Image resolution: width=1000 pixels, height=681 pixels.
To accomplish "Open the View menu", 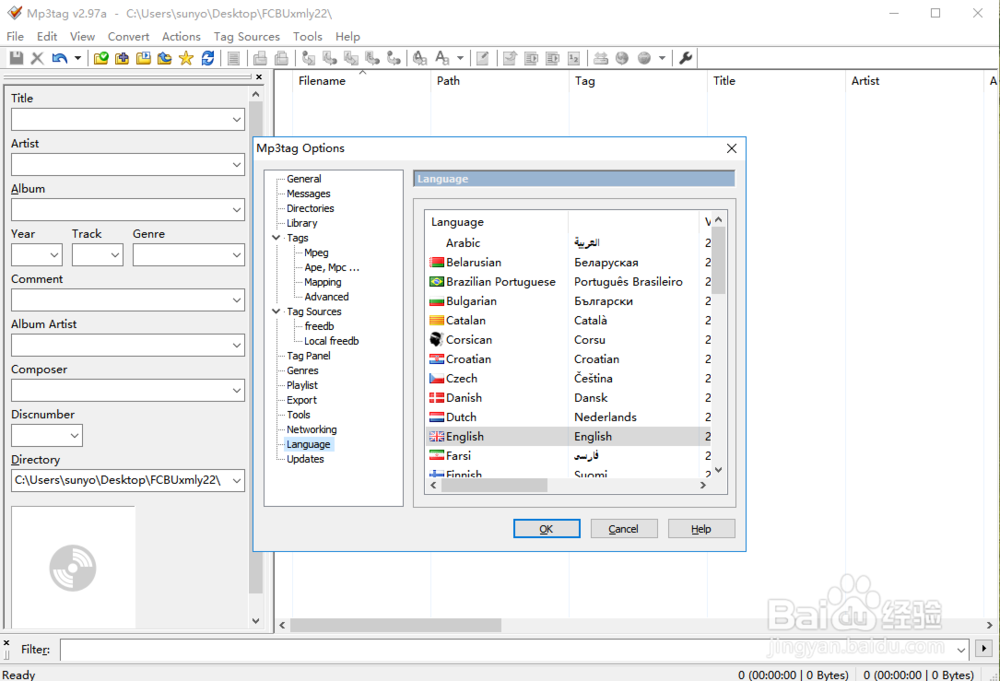I will pos(82,36).
